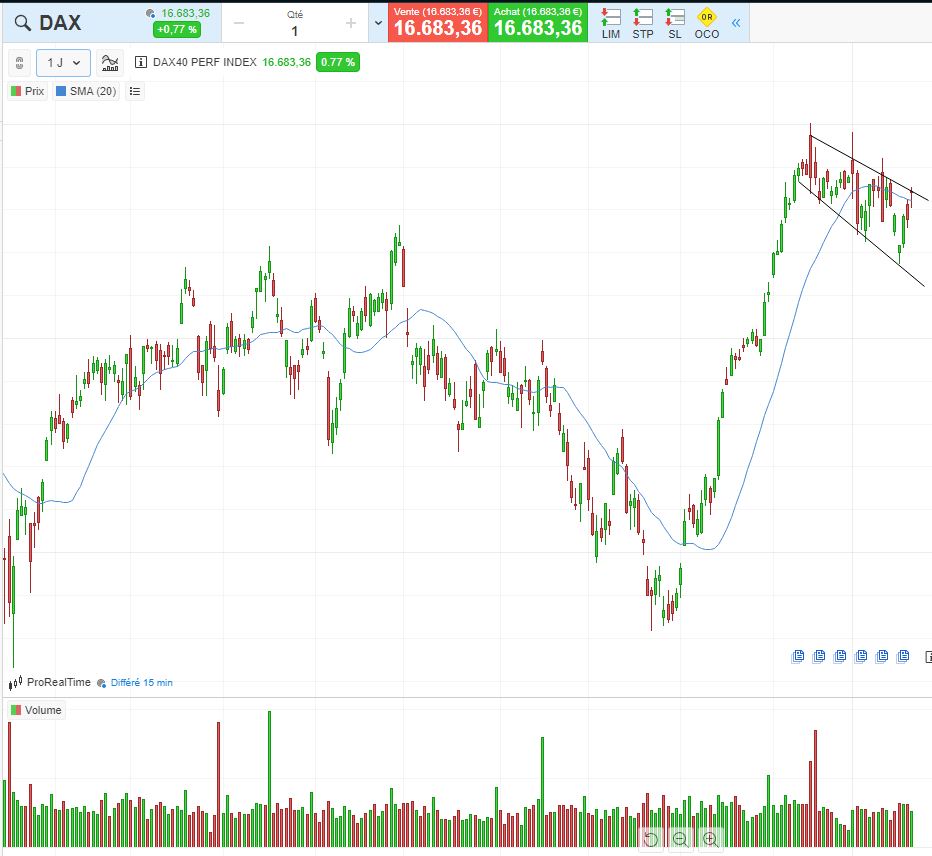This screenshot has width=932, height=856.
Task: Show DAX40 PERF INDEX info icon
Action: tap(141, 63)
